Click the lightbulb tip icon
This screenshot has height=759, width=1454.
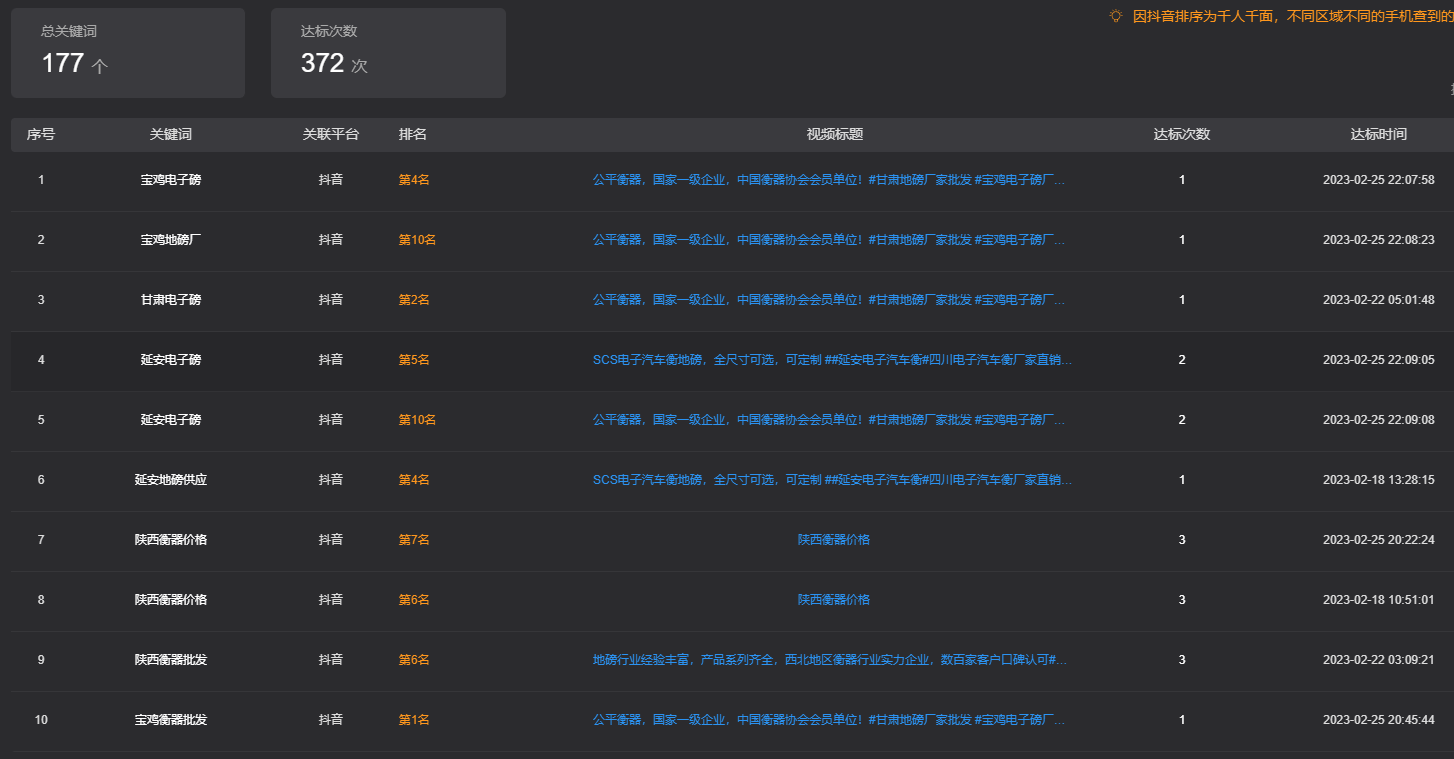1116,16
